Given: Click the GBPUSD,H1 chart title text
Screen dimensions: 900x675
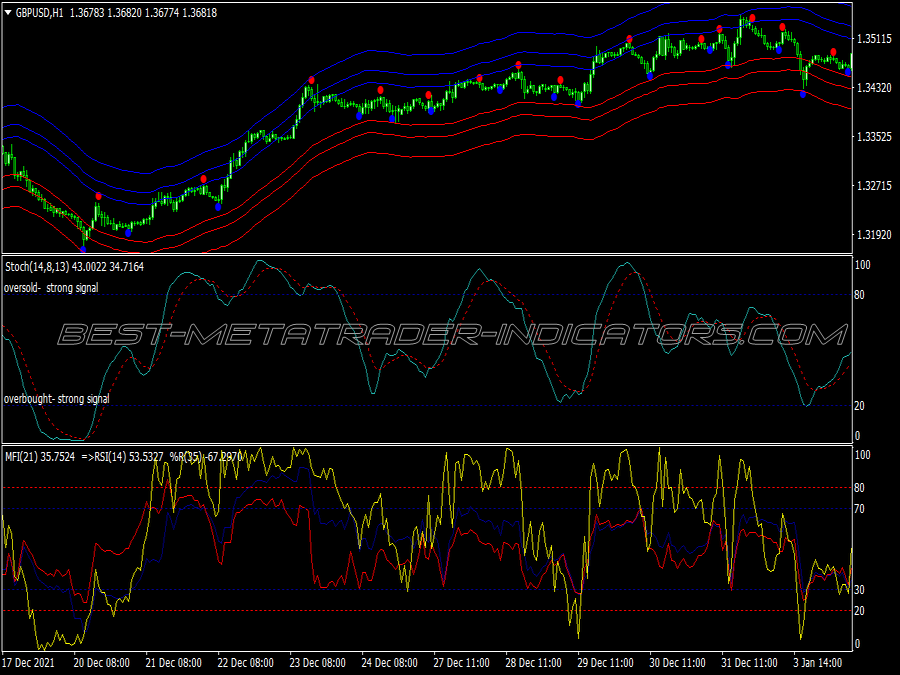Looking at the screenshot, I should coord(39,13).
